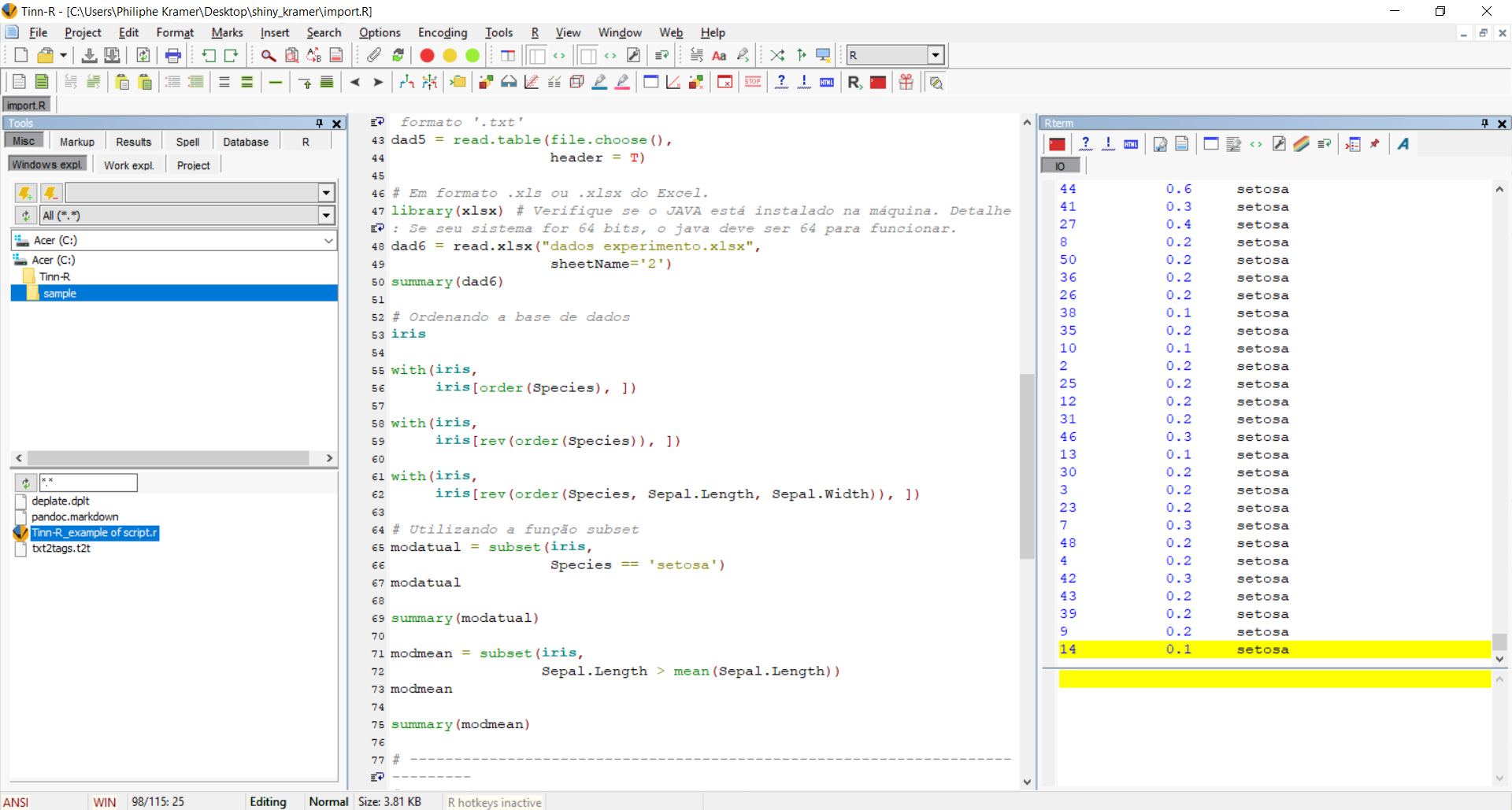
Task: Close the Rterm panel with its X button
Action: pos(1502,124)
